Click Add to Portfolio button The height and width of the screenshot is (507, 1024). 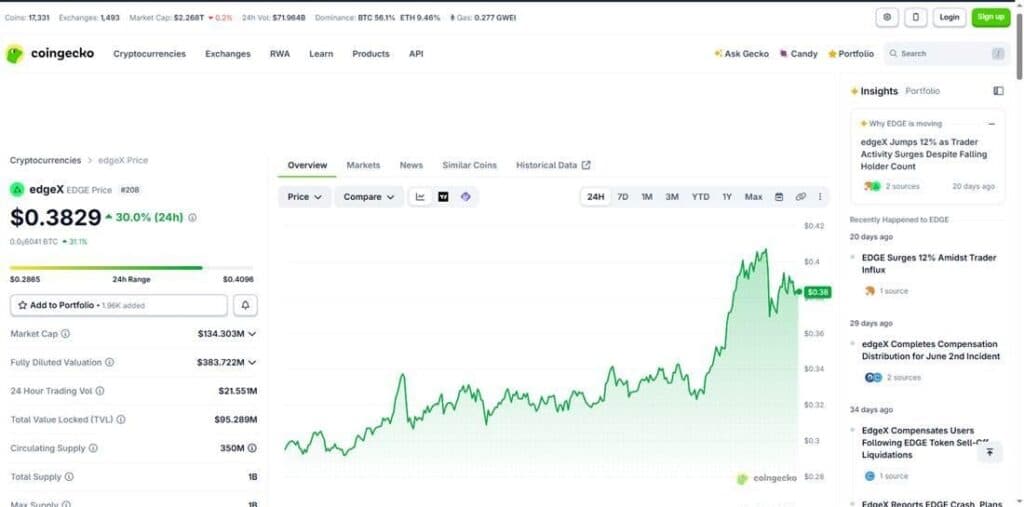click(119, 305)
